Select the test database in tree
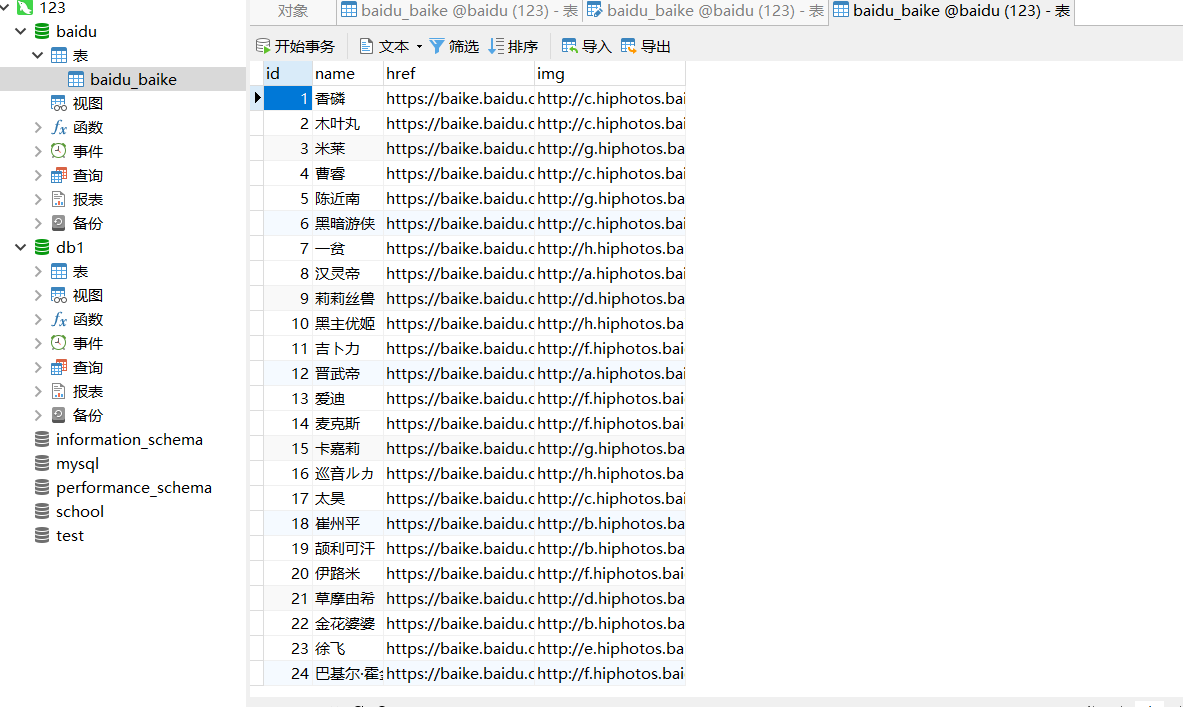The image size is (1183, 707). point(69,536)
